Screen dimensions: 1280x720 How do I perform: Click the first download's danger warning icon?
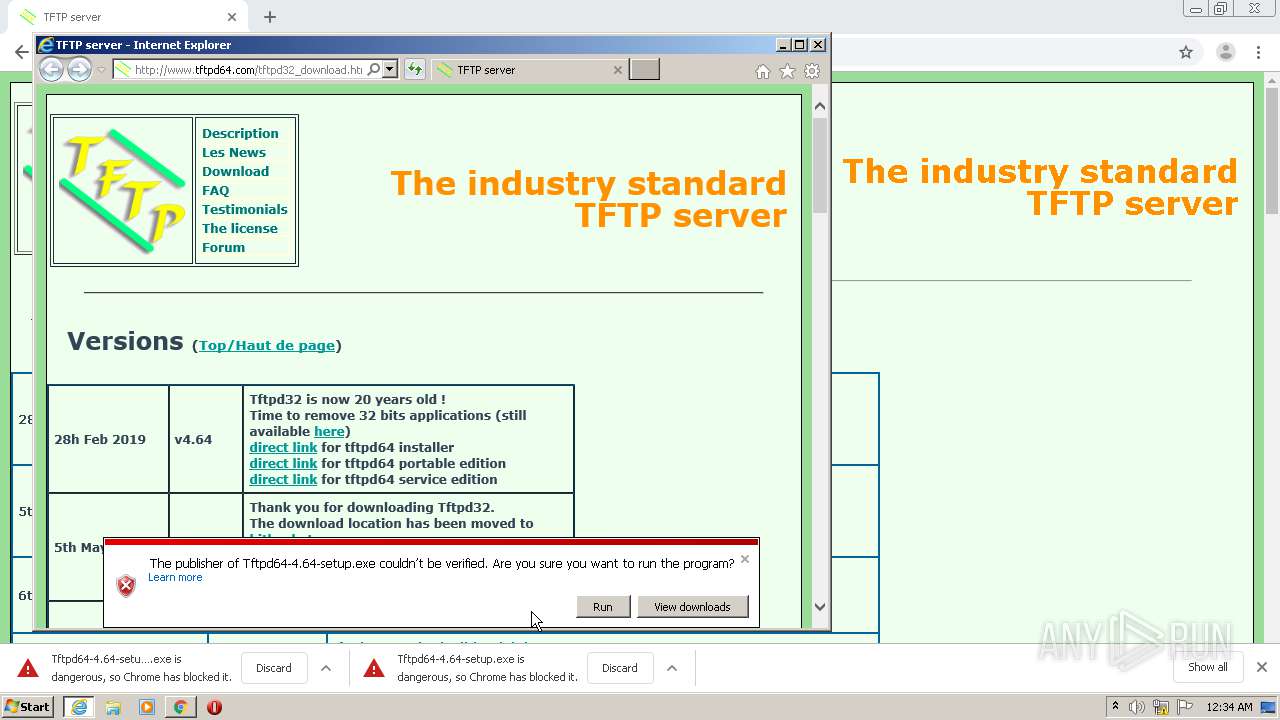point(28,668)
